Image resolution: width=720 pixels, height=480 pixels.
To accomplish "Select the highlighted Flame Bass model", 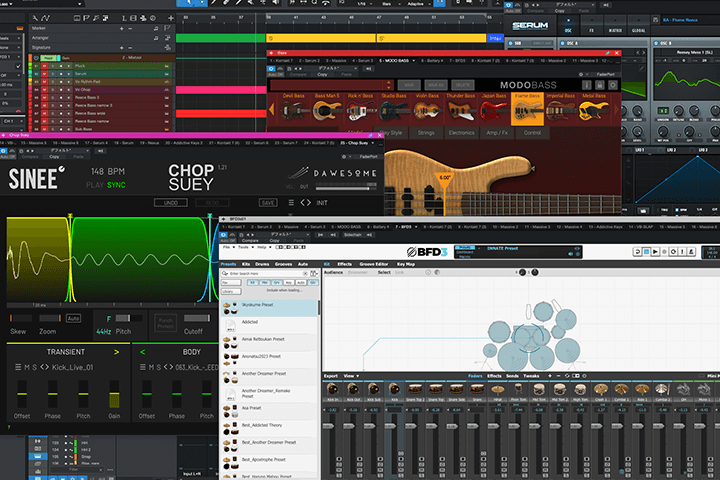I will pos(527,109).
